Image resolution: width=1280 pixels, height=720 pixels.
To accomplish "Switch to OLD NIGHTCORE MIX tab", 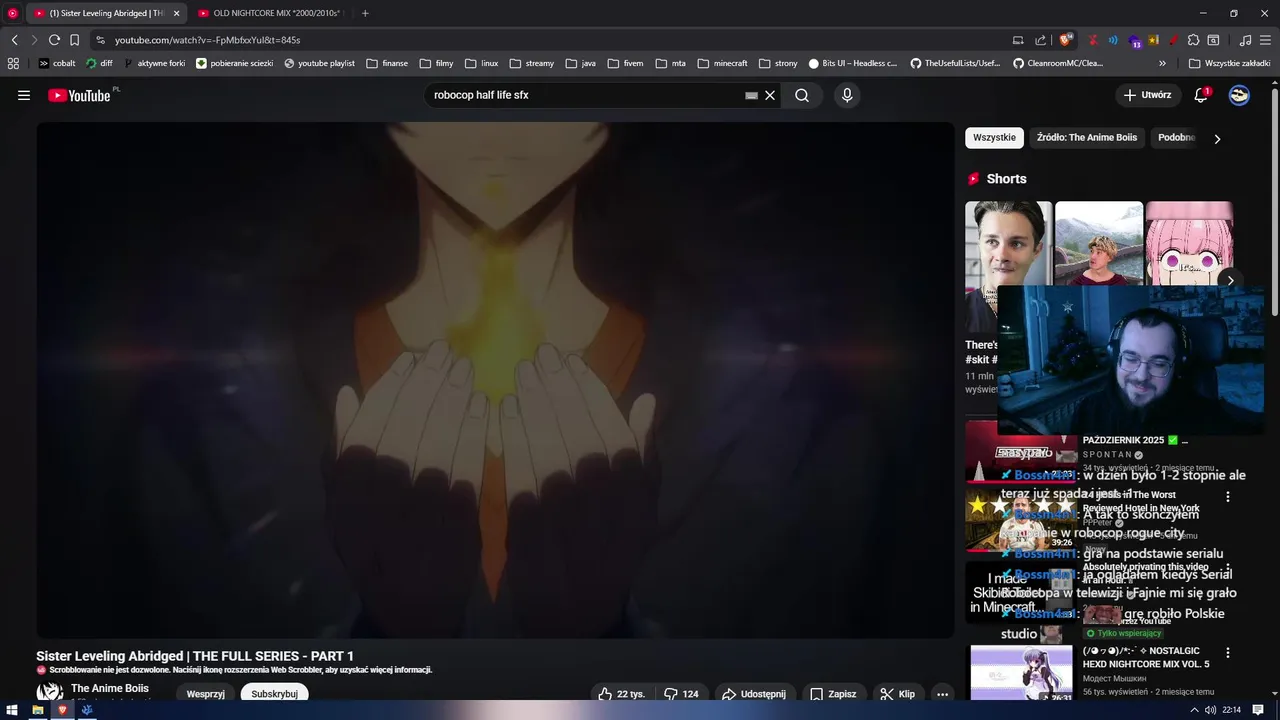I will point(270,13).
